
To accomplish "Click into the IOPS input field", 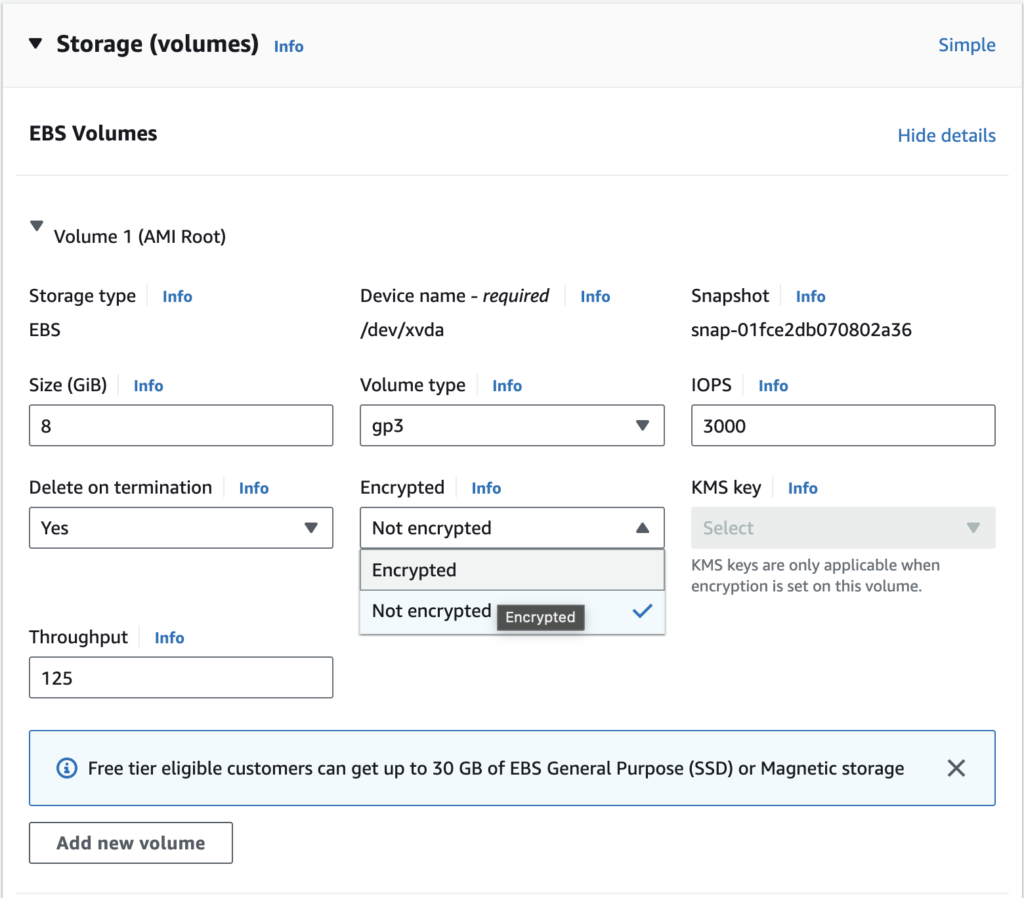I will [842, 425].
